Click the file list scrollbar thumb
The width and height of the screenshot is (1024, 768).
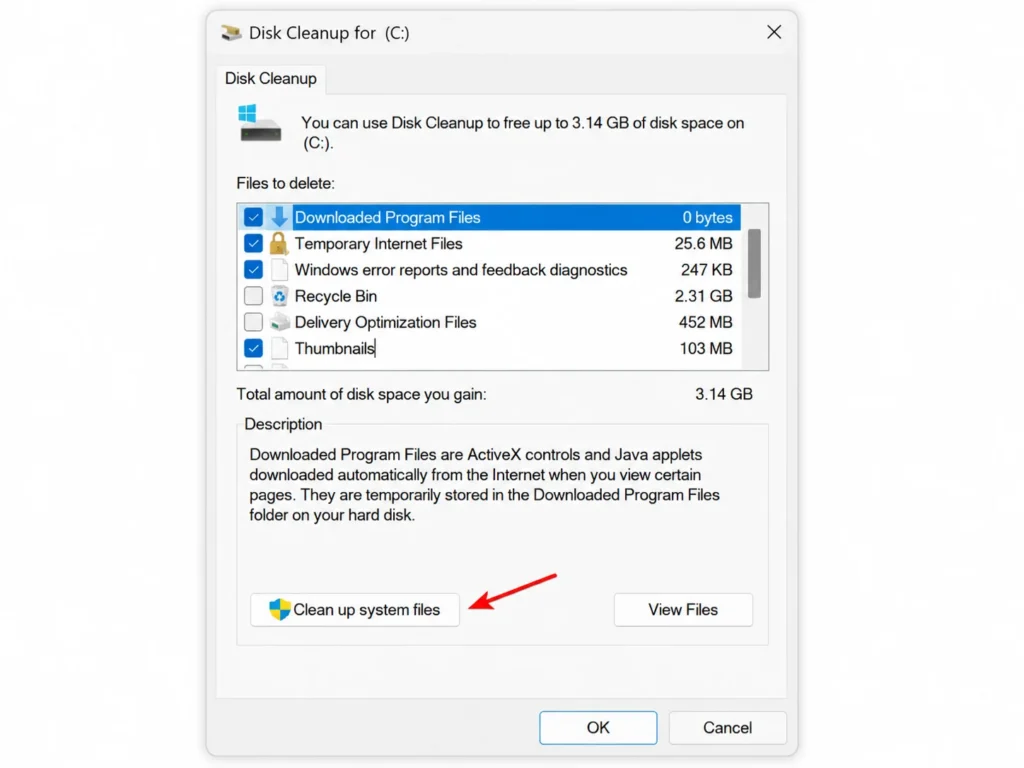[x=754, y=263]
